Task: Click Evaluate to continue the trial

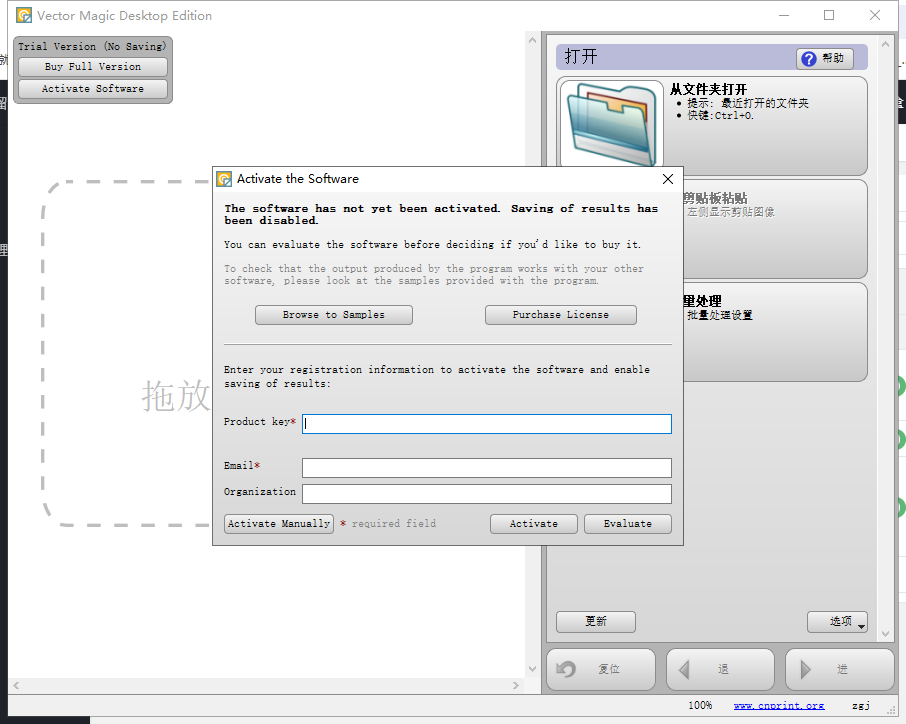Action: [628, 524]
